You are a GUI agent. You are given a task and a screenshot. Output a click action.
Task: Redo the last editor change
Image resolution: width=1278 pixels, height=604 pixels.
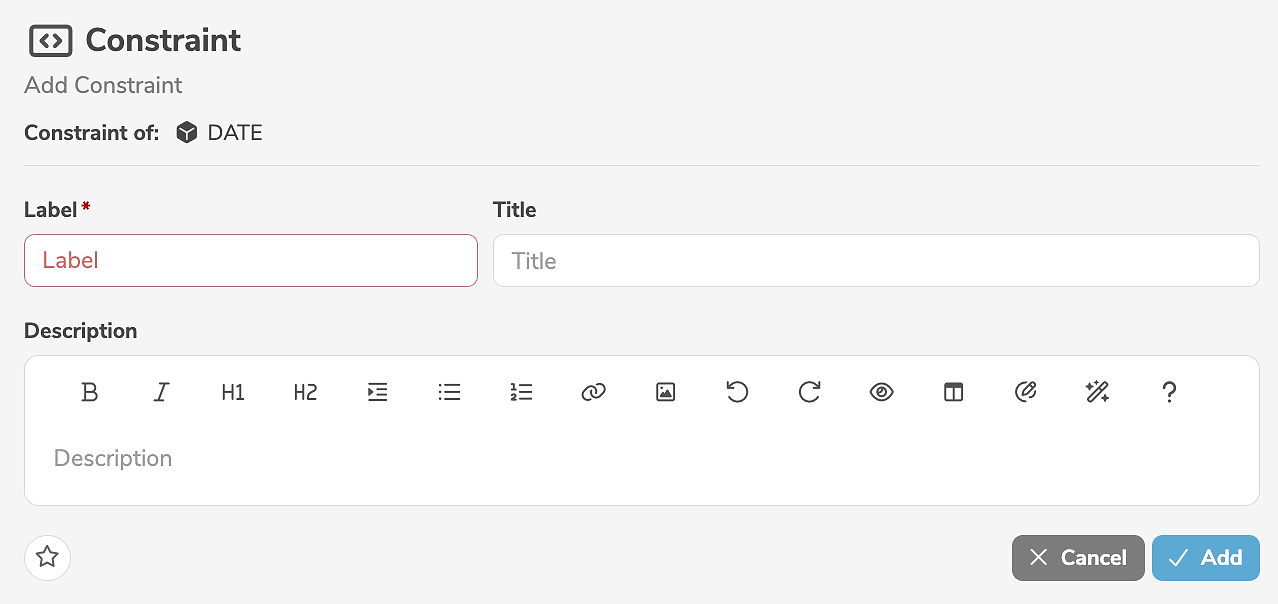click(x=809, y=393)
